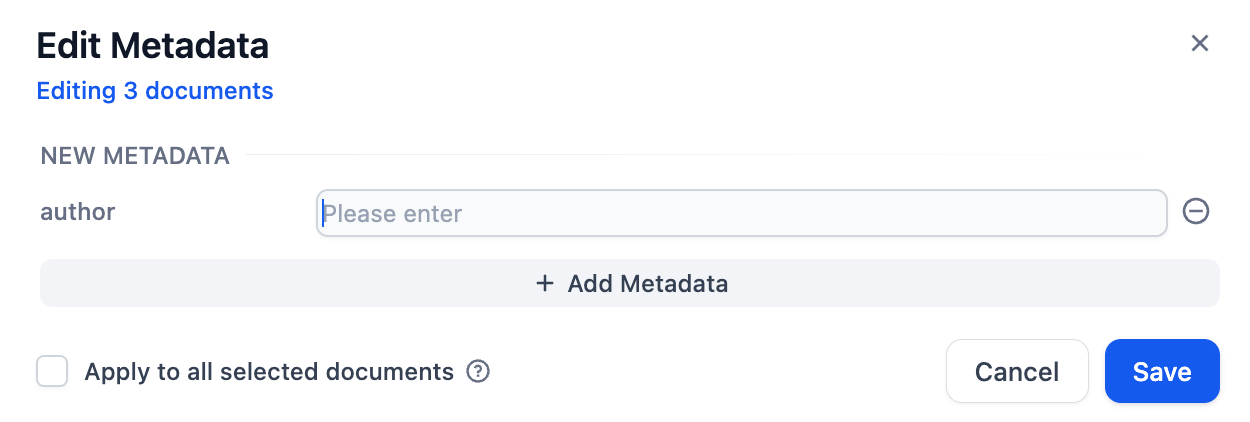Screen dimensions: 1250x422
Task: Save the metadata changes
Action: tap(1161, 372)
